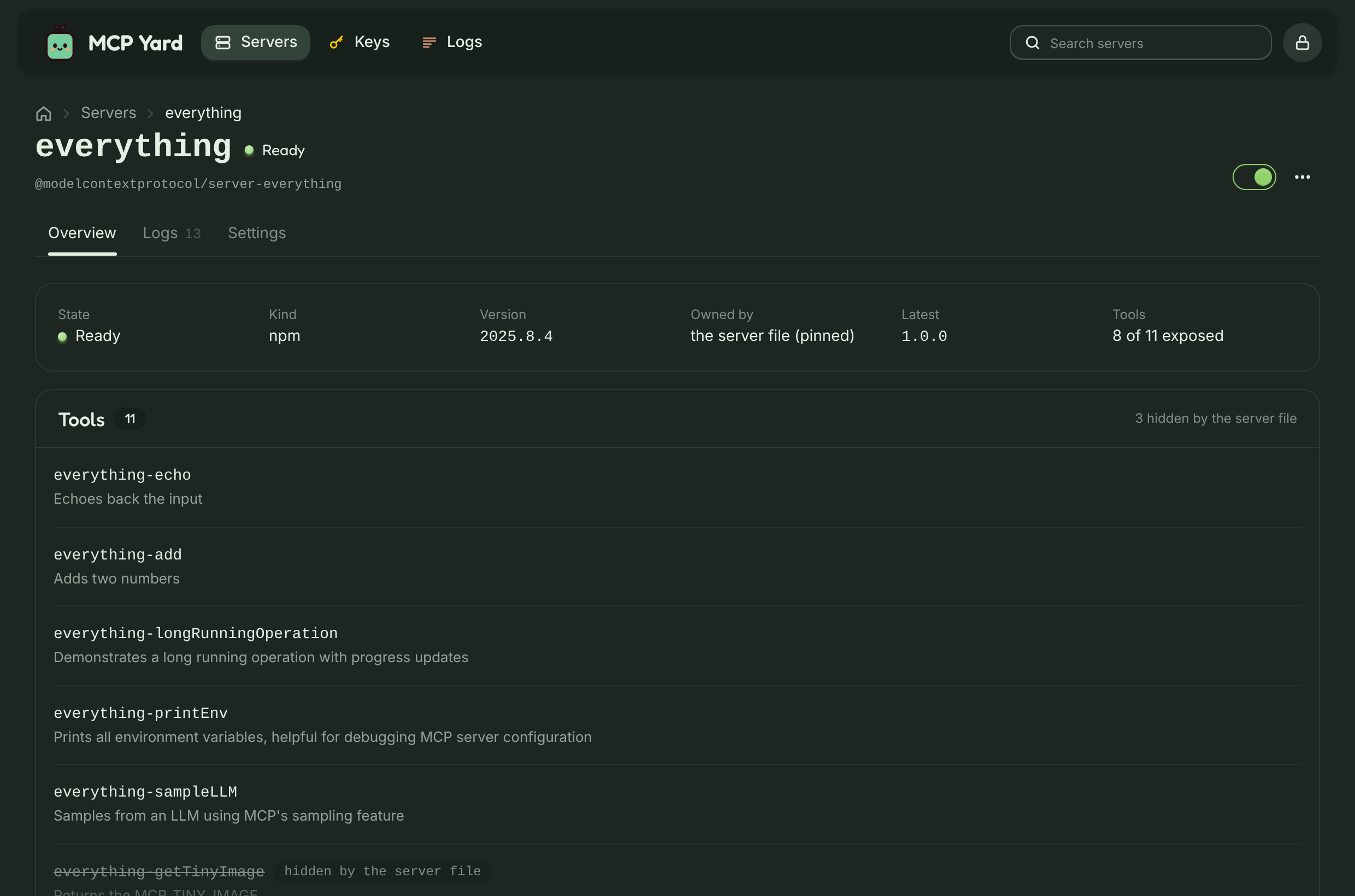Switch to the Overview tab
The width and height of the screenshot is (1355, 896).
point(83,233)
